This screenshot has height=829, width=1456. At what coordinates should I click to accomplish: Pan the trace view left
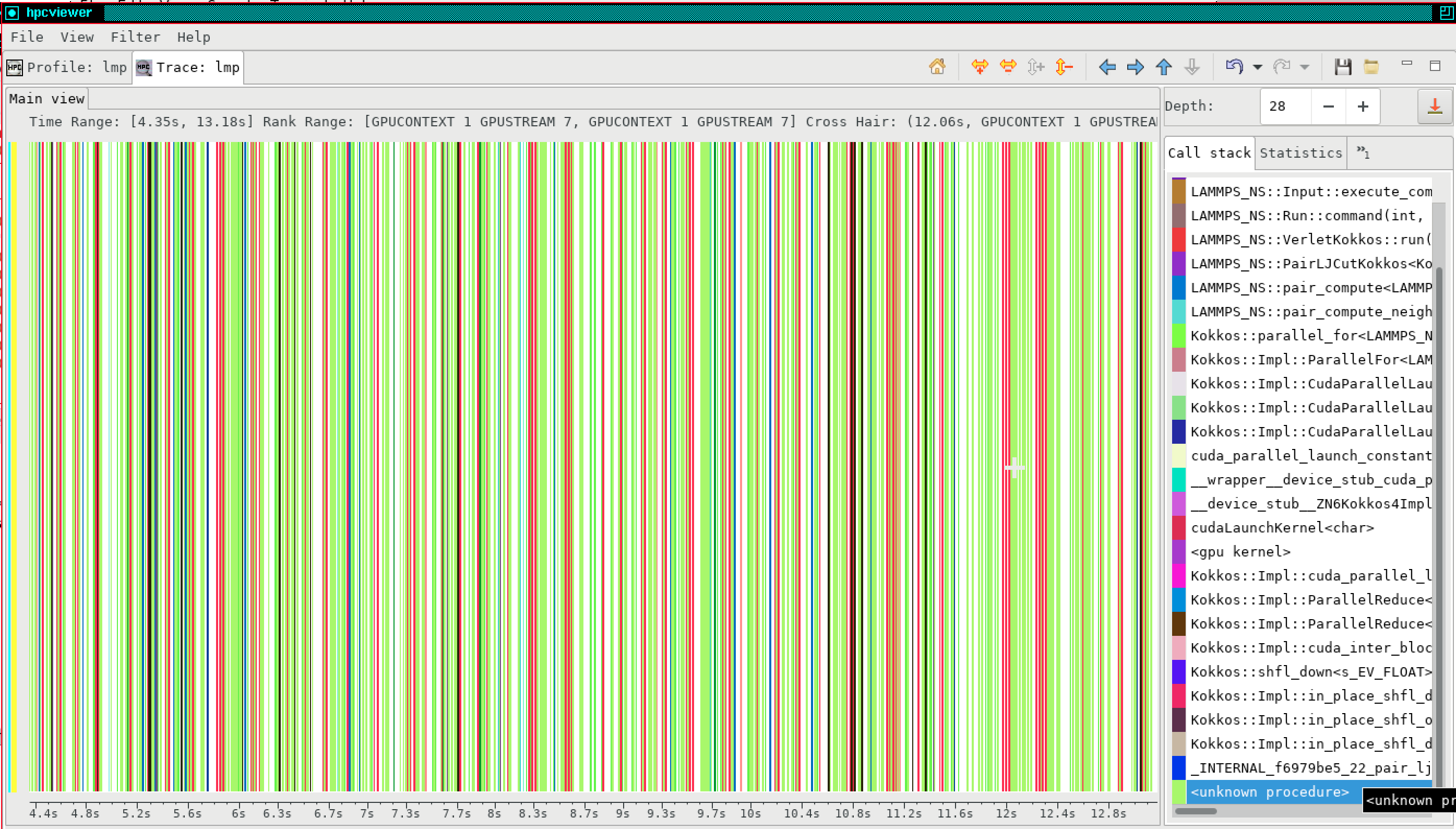pyautogui.click(x=1106, y=67)
